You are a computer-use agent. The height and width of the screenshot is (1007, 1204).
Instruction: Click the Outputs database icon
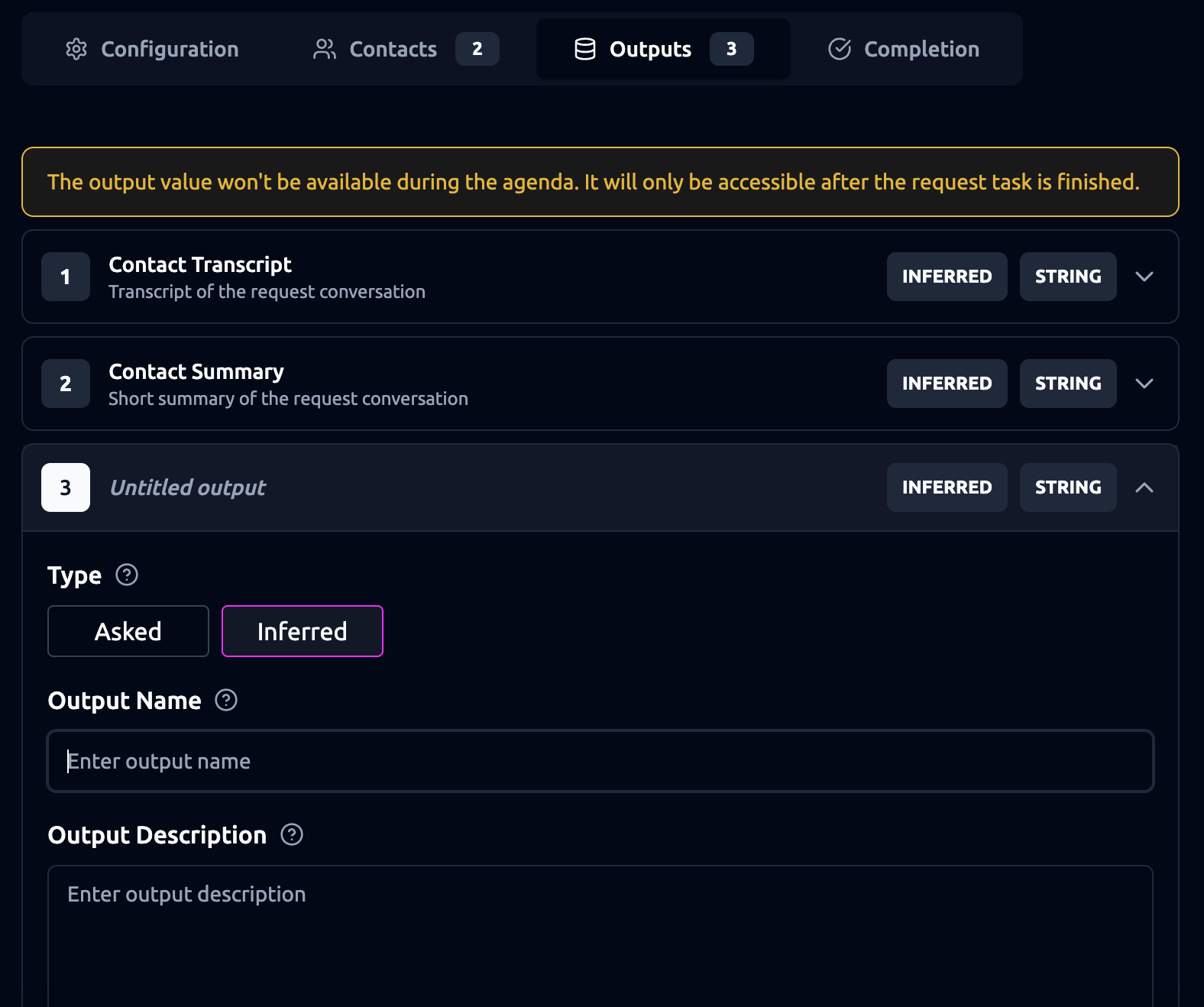pos(585,49)
